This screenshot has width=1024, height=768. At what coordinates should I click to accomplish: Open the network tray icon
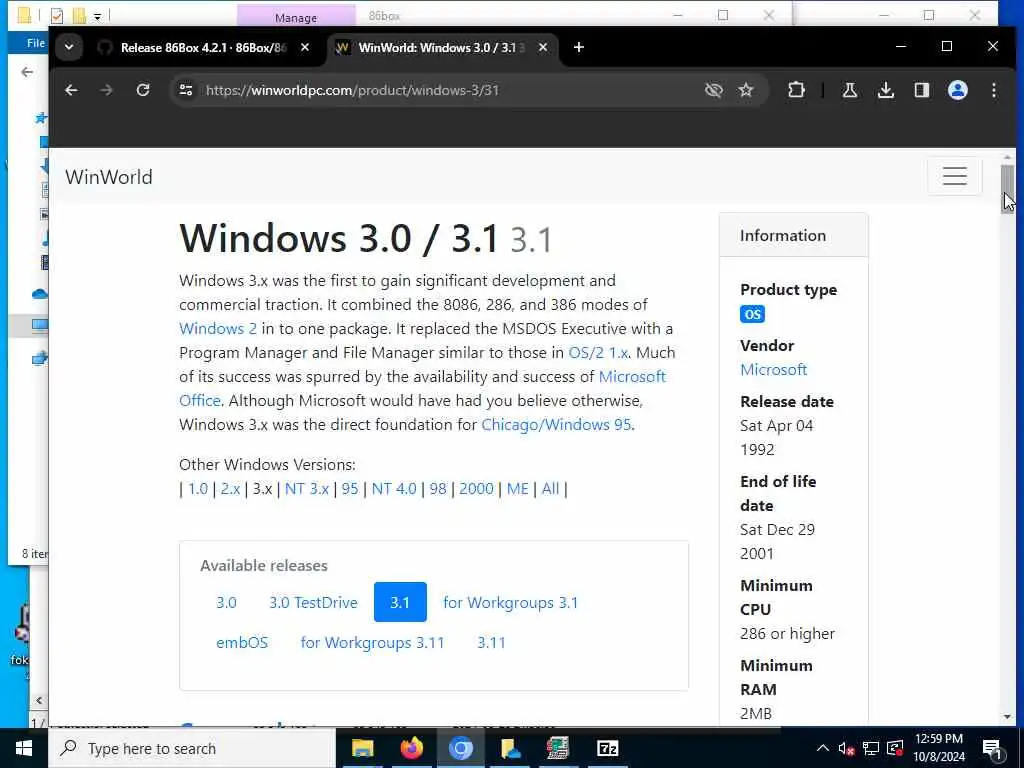(x=871, y=748)
